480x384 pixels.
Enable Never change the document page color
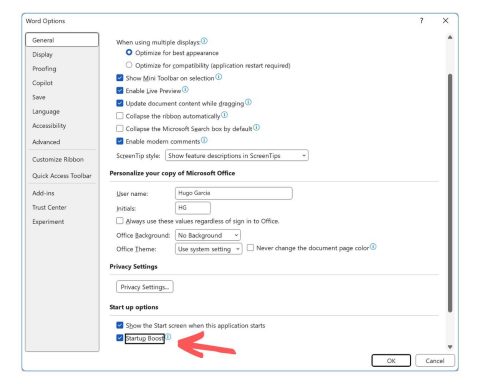pyautogui.click(x=250, y=248)
